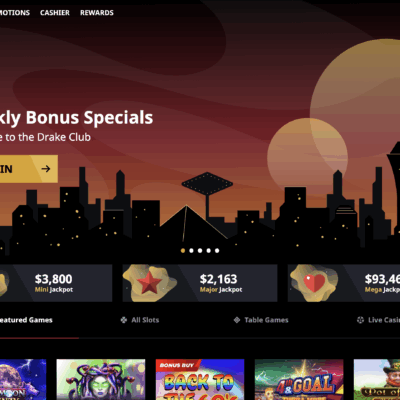Click the arrow icon on the yellow button
The width and height of the screenshot is (400, 400).
tap(46, 169)
